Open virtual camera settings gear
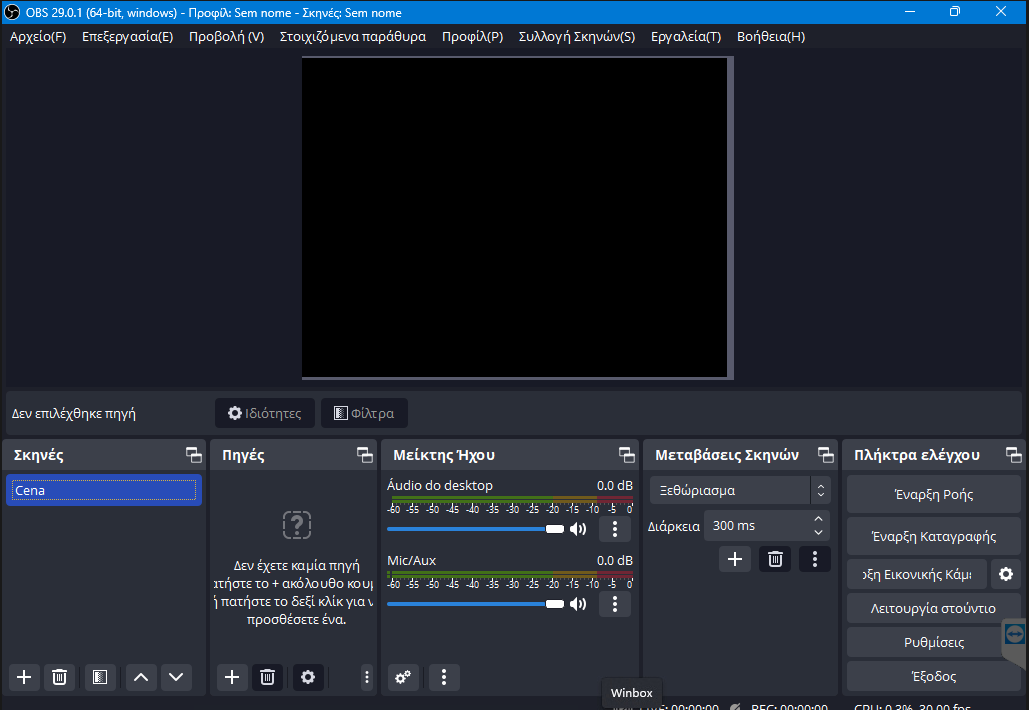The width and height of the screenshot is (1029, 710). pyautogui.click(x=1006, y=574)
